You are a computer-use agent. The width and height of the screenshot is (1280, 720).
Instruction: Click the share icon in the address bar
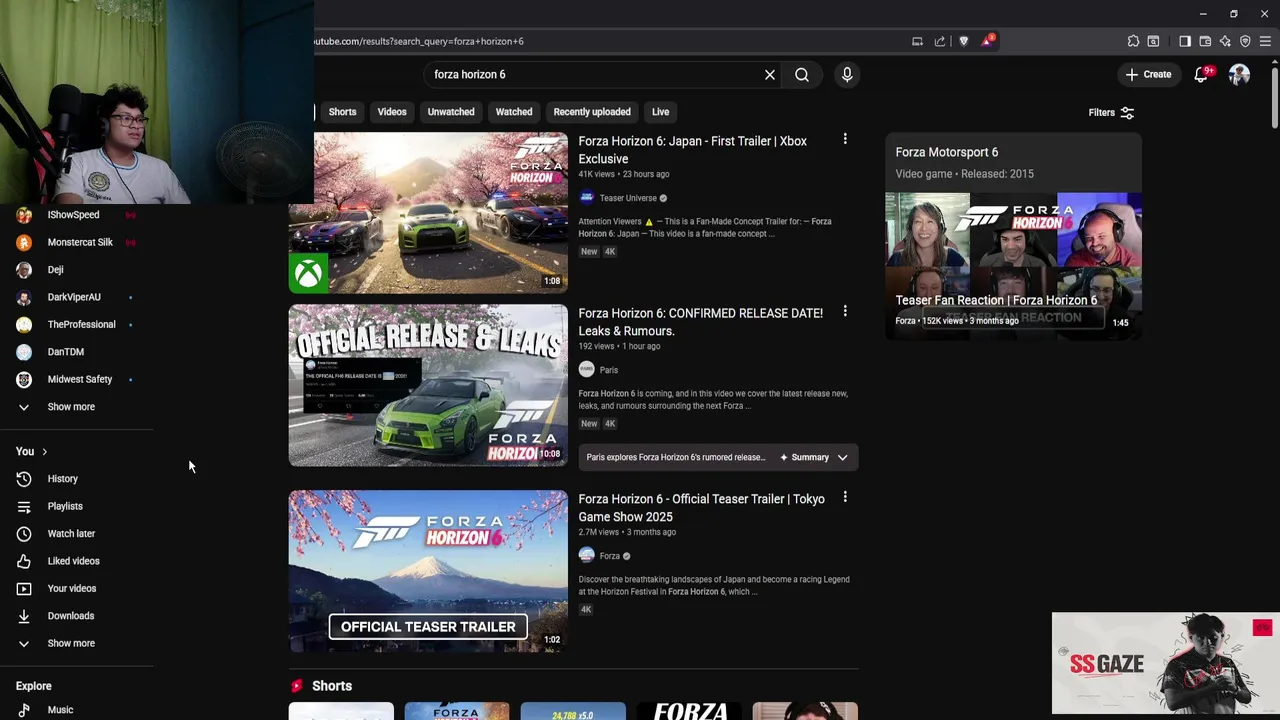(940, 41)
